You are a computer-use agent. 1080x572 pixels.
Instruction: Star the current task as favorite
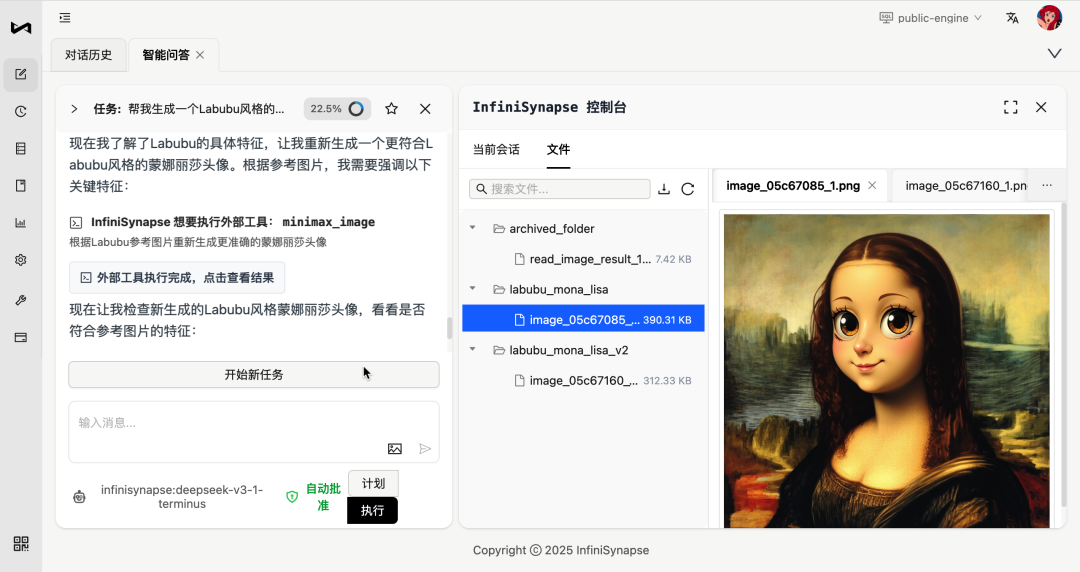391,109
